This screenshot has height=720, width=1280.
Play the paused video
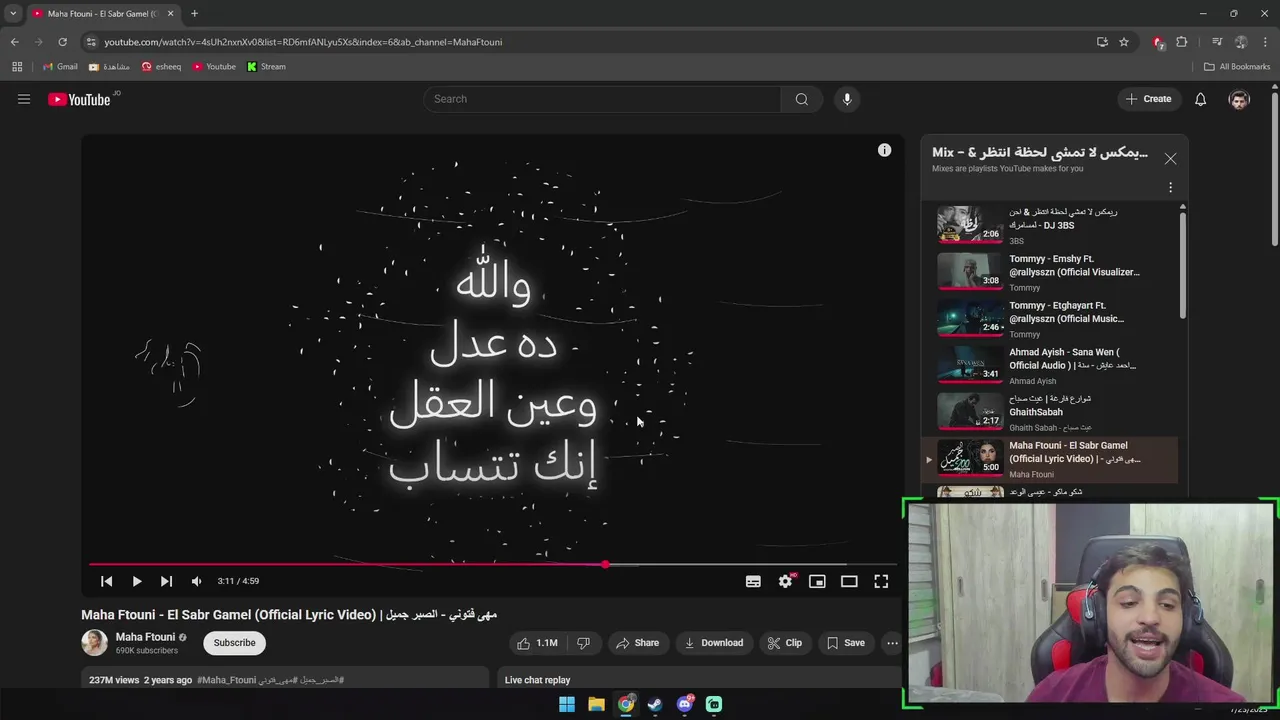point(137,581)
